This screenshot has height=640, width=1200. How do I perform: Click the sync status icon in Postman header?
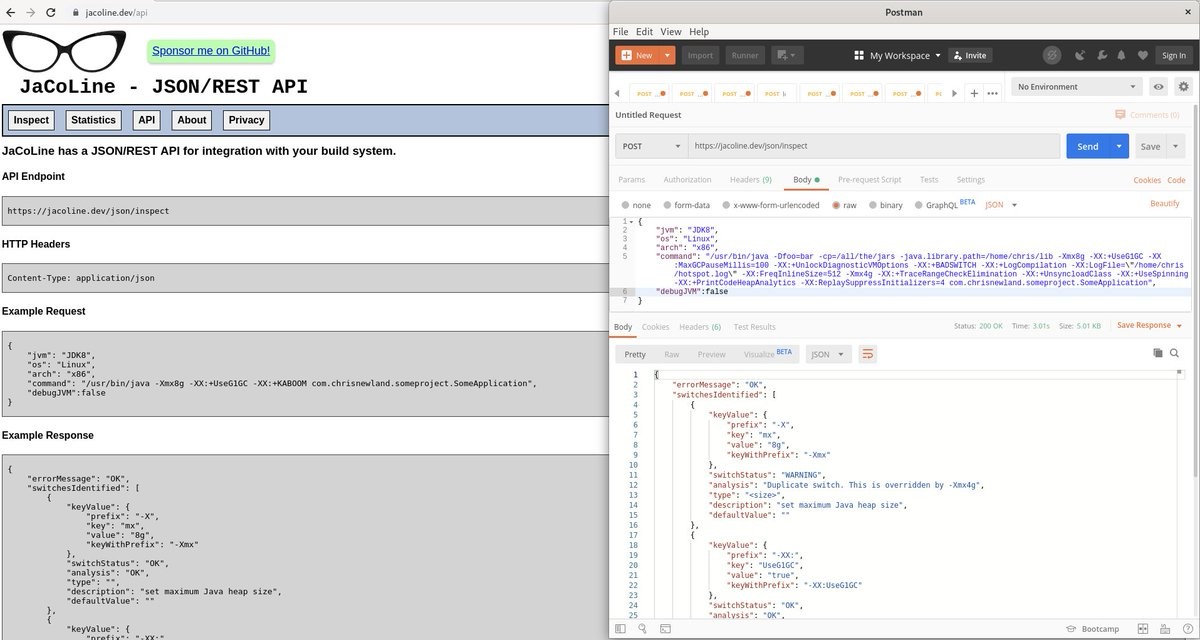1052,55
